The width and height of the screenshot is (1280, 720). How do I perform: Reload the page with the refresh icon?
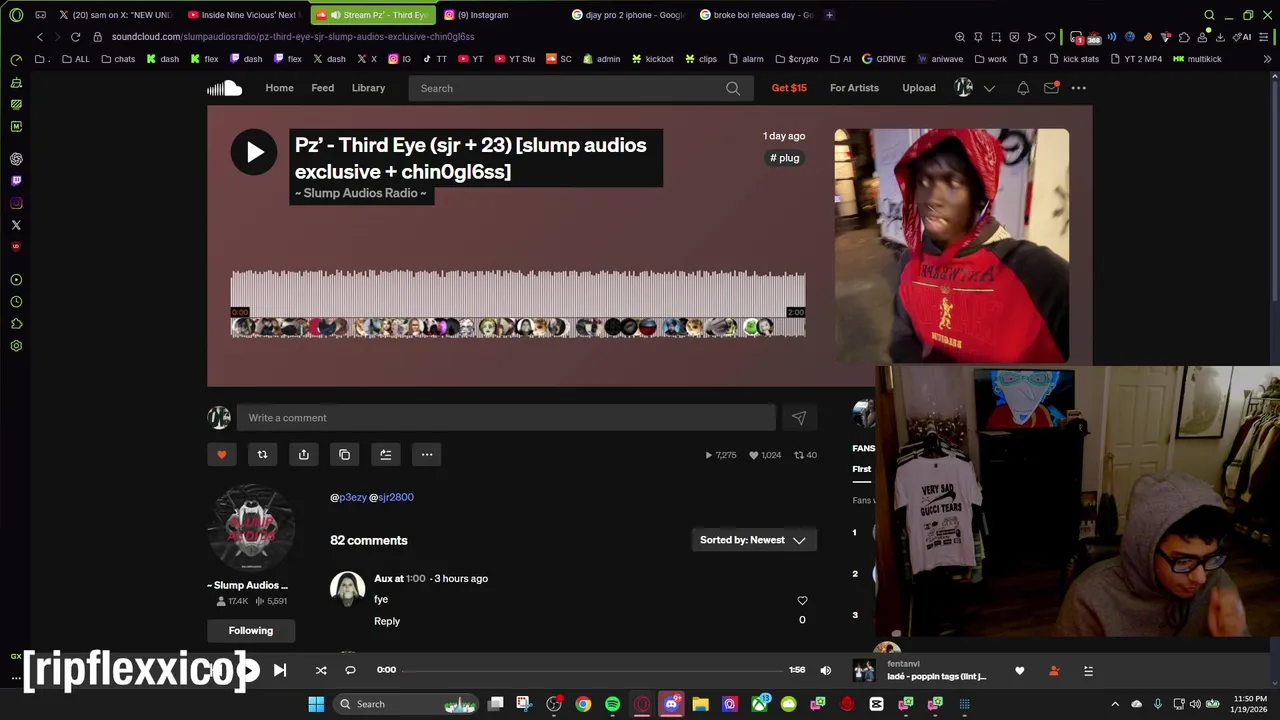(75, 37)
